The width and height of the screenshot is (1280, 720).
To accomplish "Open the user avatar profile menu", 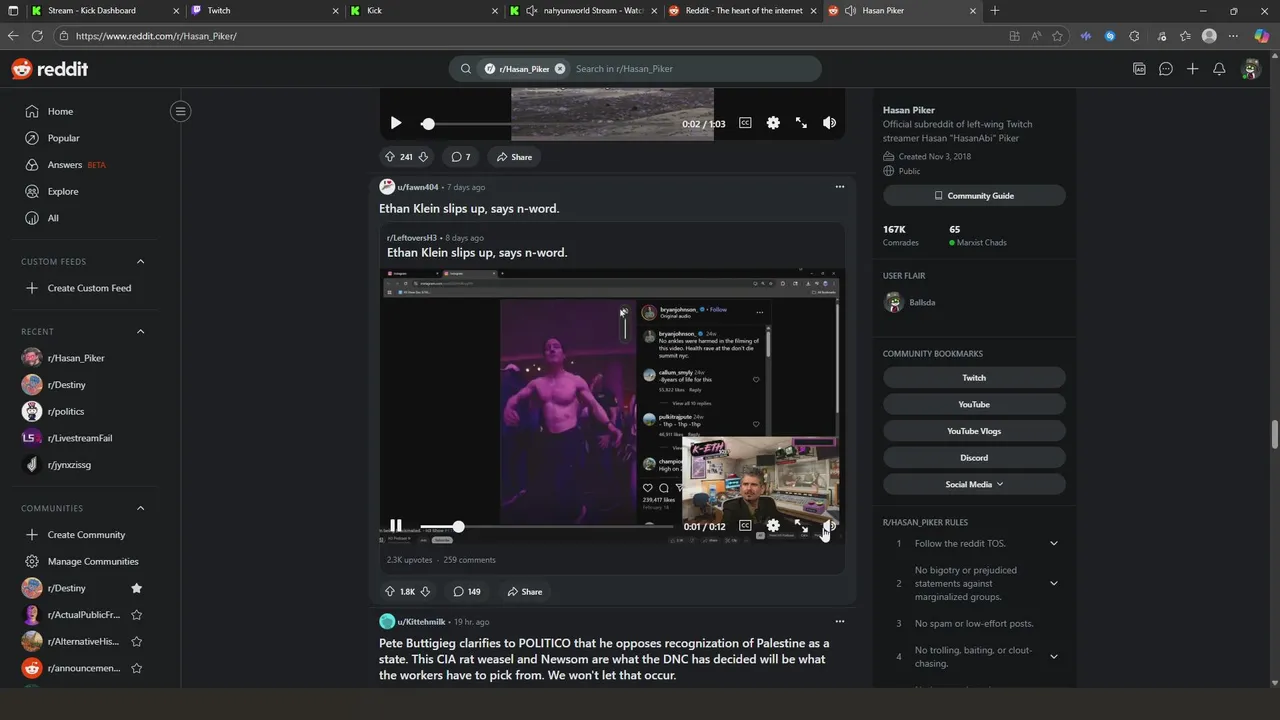I will pos(1250,69).
